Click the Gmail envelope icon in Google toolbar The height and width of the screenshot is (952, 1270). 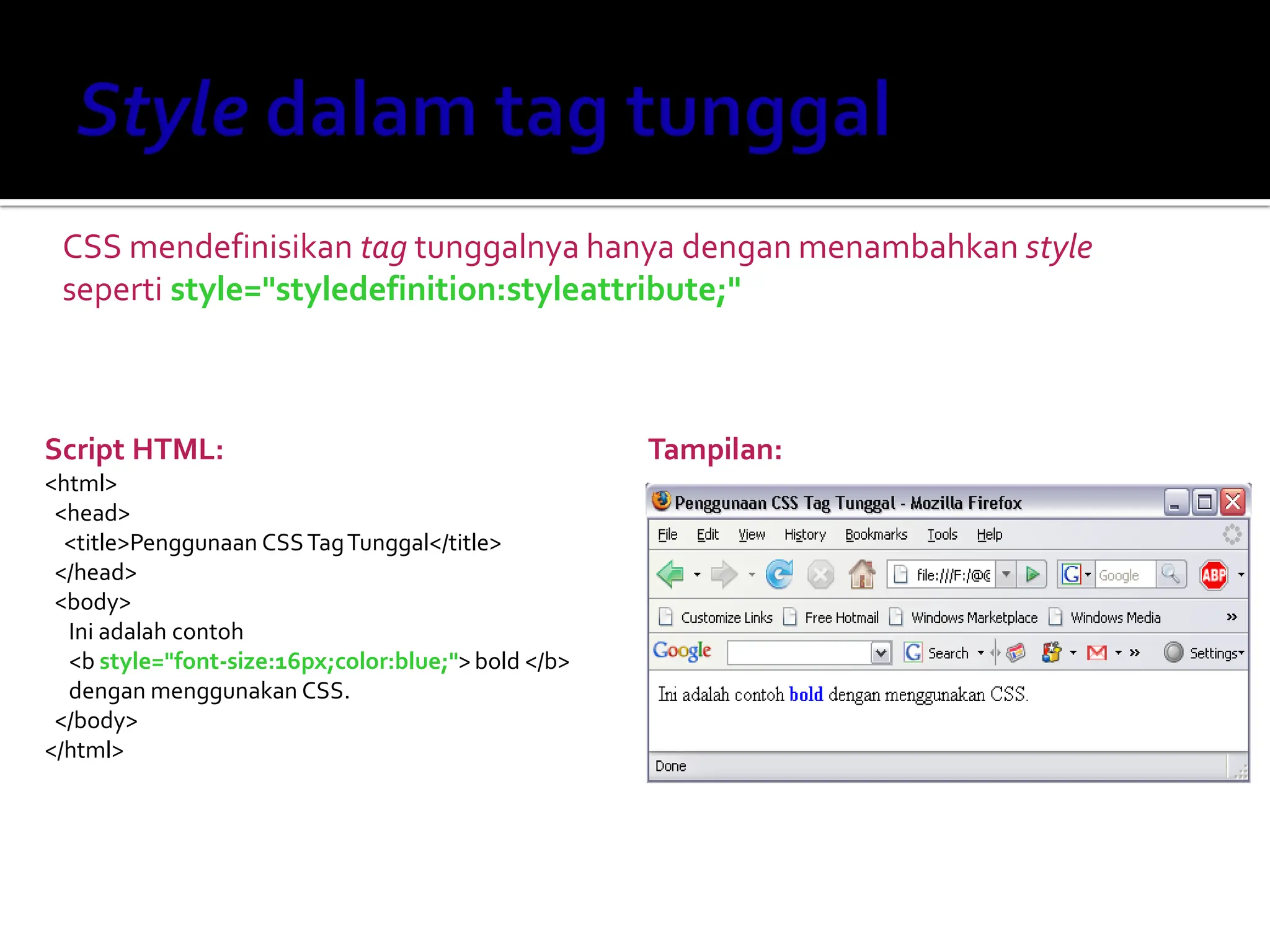(1096, 653)
